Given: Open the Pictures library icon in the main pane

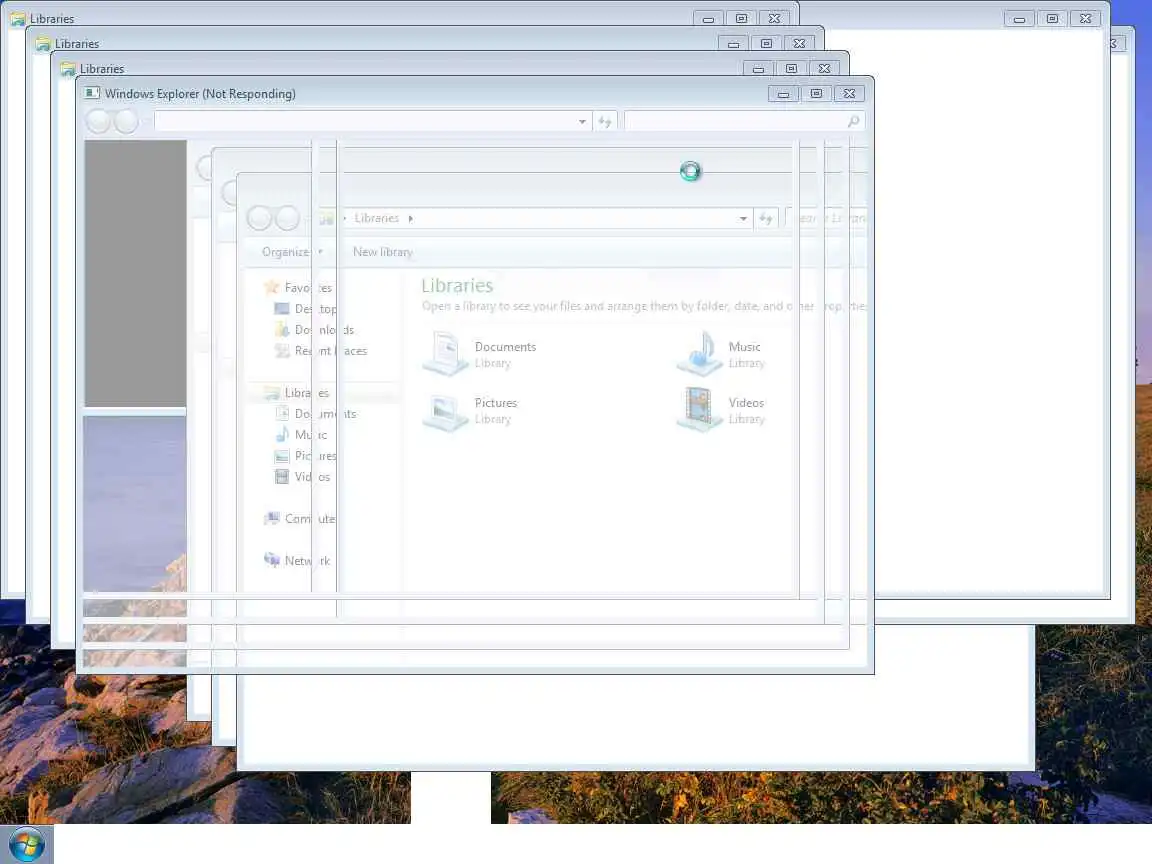Looking at the screenshot, I should pyautogui.click(x=445, y=411).
